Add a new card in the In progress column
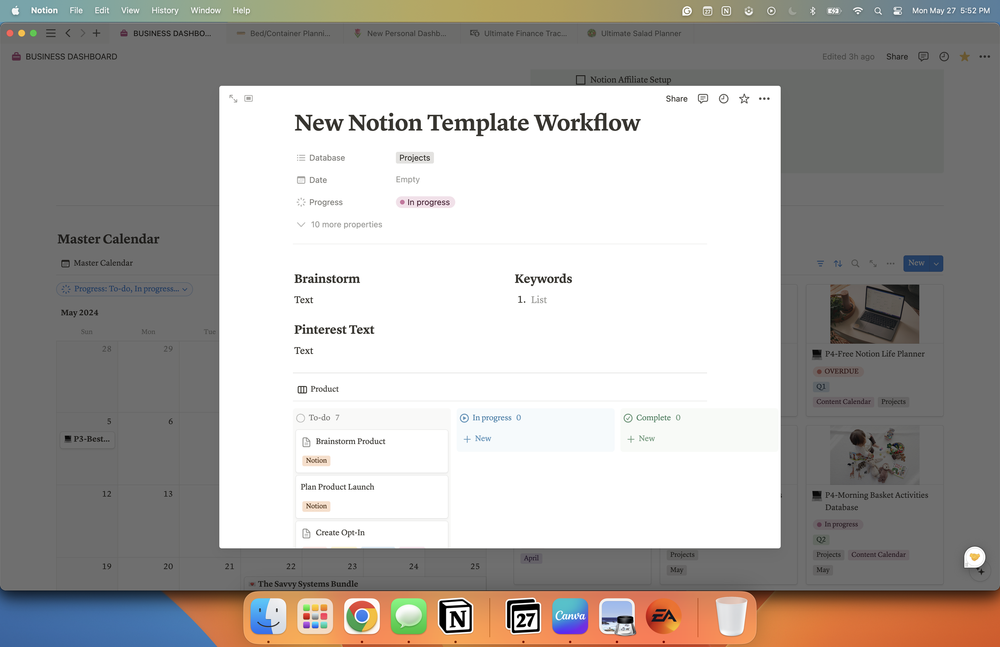The image size is (1000, 647). click(x=478, y=438)
